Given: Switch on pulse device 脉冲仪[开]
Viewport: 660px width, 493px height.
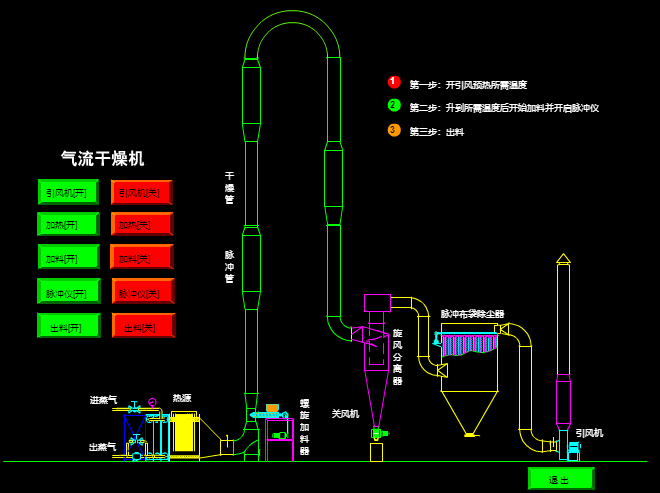Looking at the screenshot, I should click(x=69, y=291).
